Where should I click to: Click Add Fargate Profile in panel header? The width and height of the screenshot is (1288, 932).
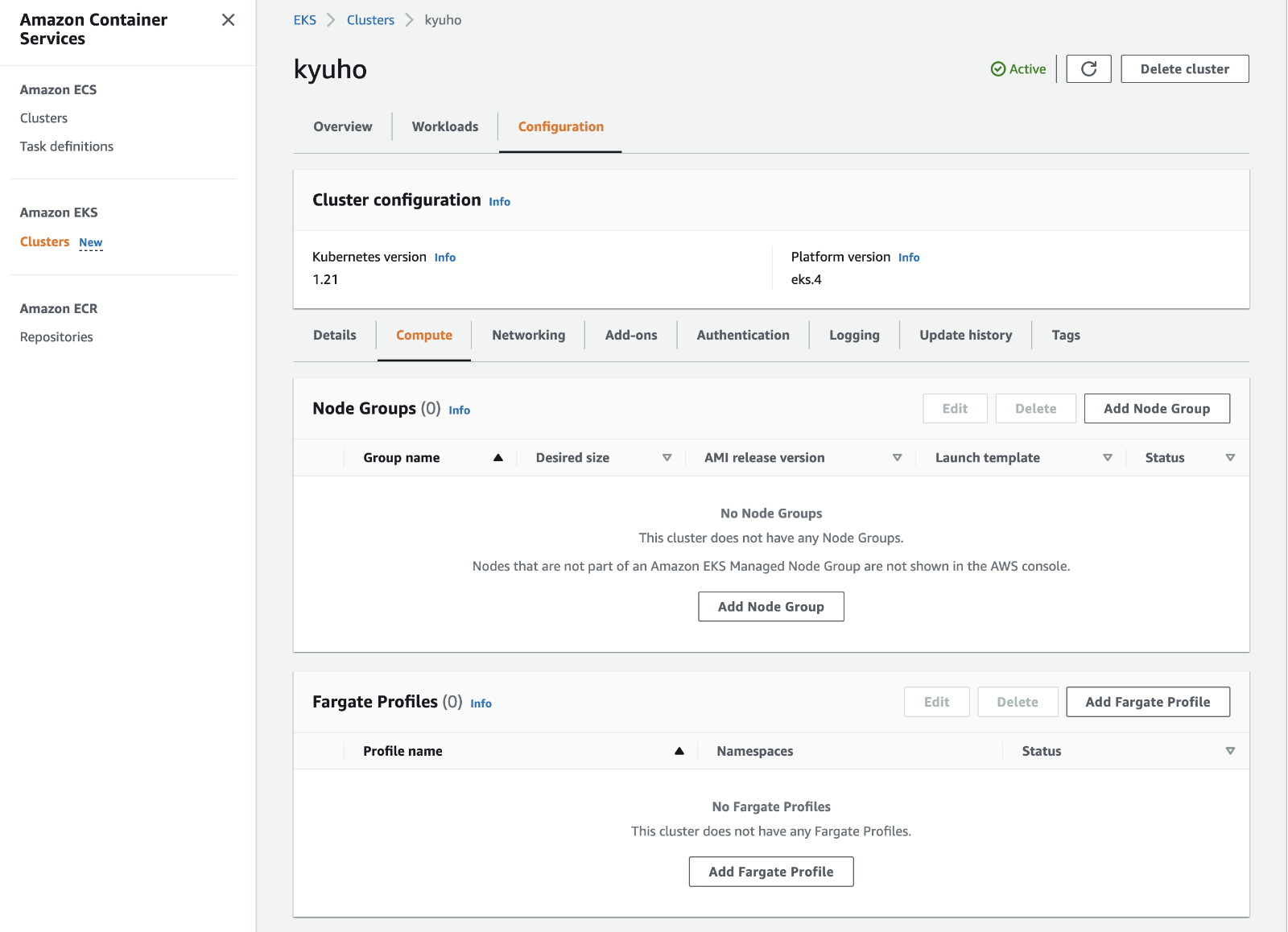point(1148,702)
